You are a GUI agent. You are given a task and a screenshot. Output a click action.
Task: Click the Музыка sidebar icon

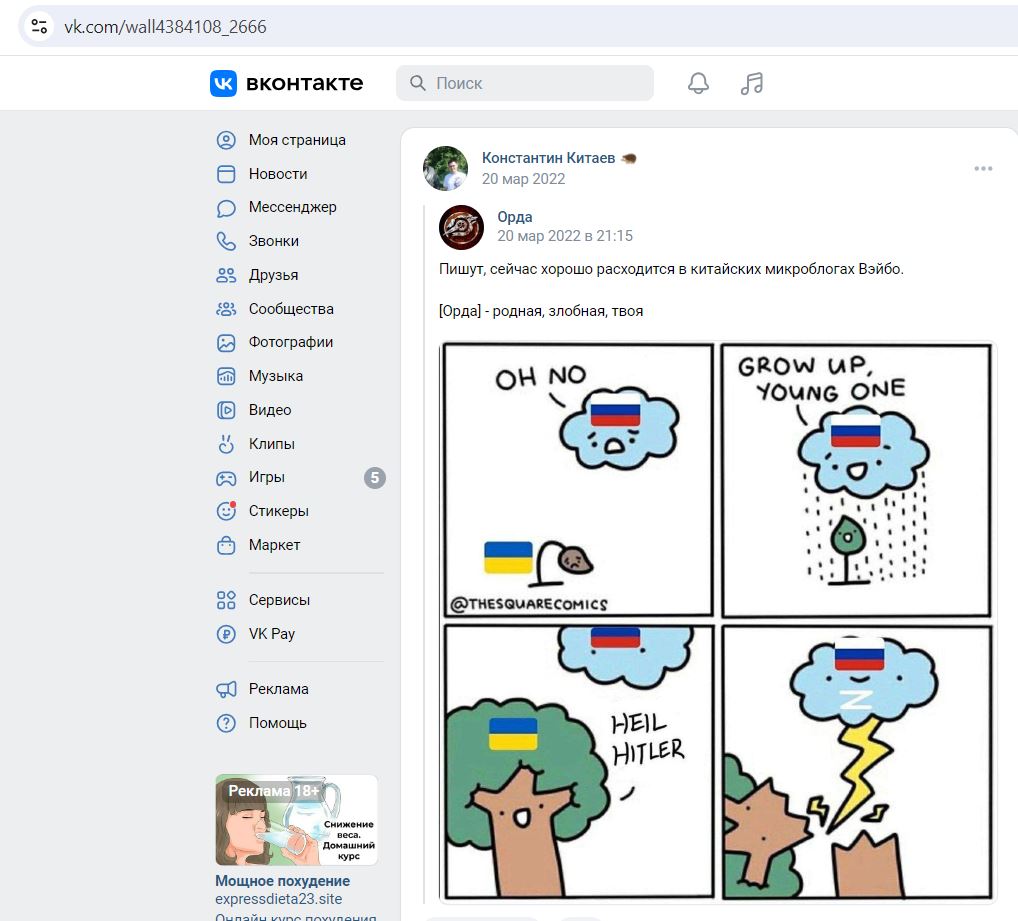tap(226, 376)
